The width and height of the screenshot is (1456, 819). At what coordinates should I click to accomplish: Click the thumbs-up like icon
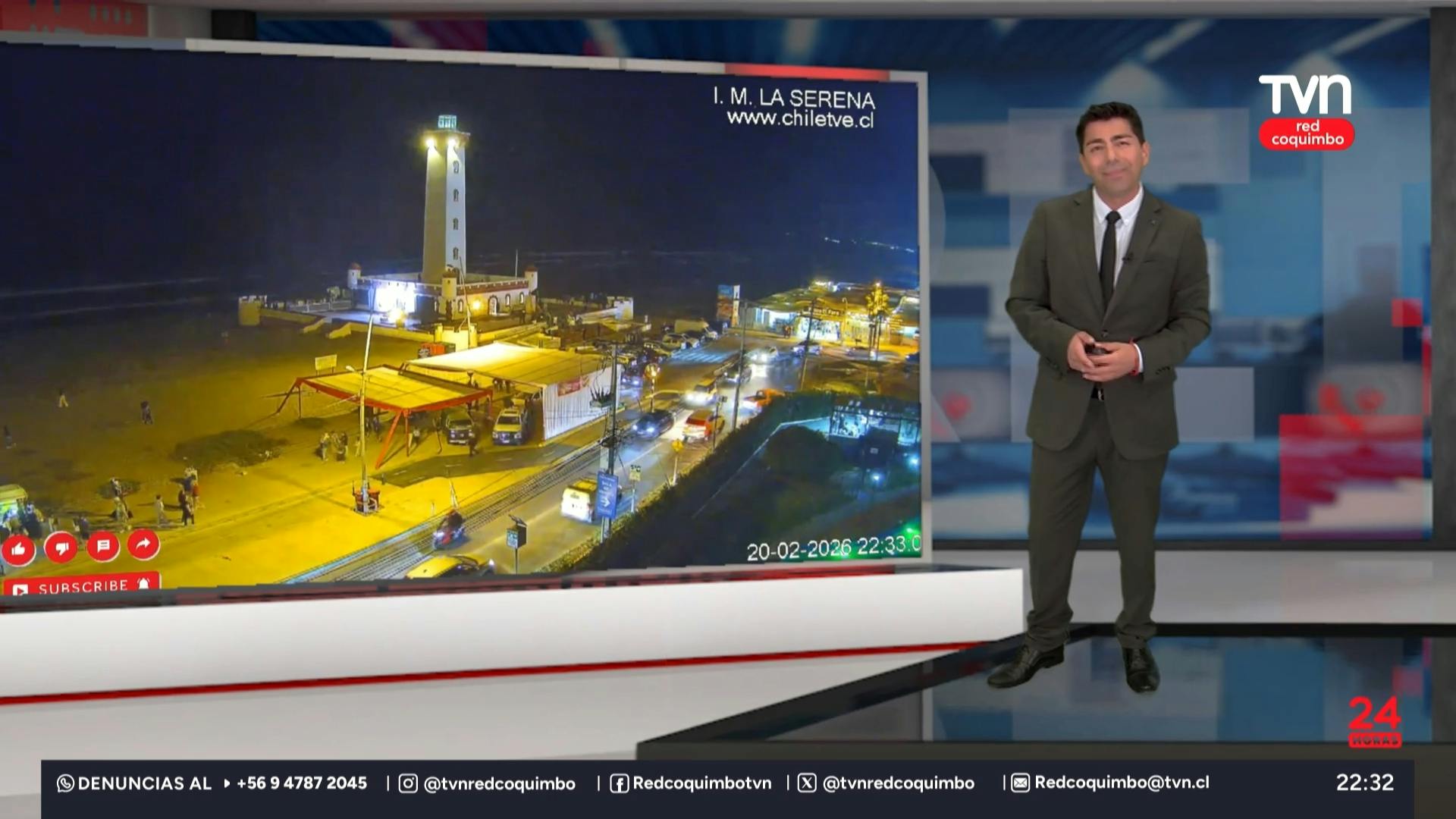tap(18, 549)
